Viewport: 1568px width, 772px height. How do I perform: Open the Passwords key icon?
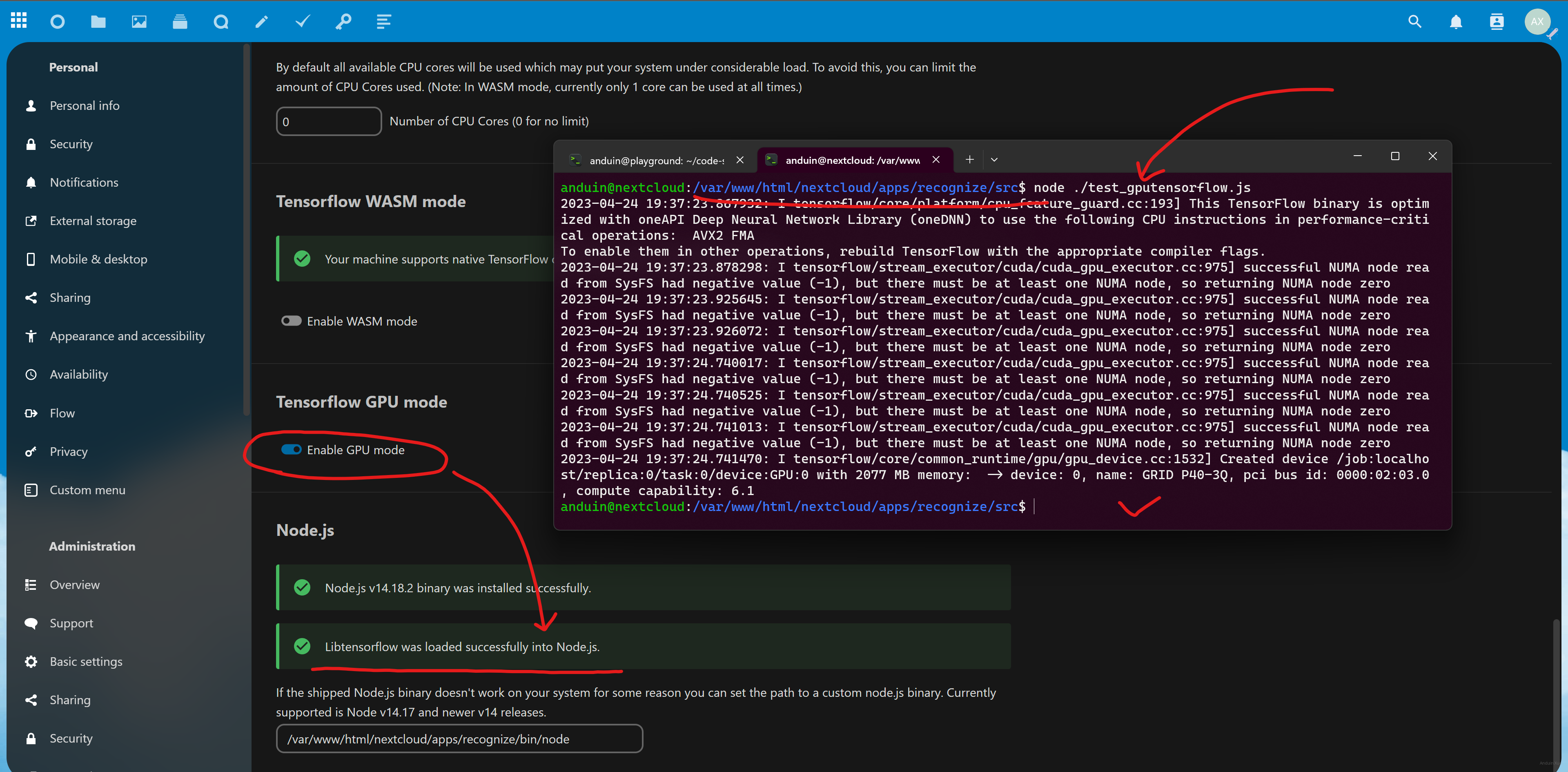click(x=343, y=22)
